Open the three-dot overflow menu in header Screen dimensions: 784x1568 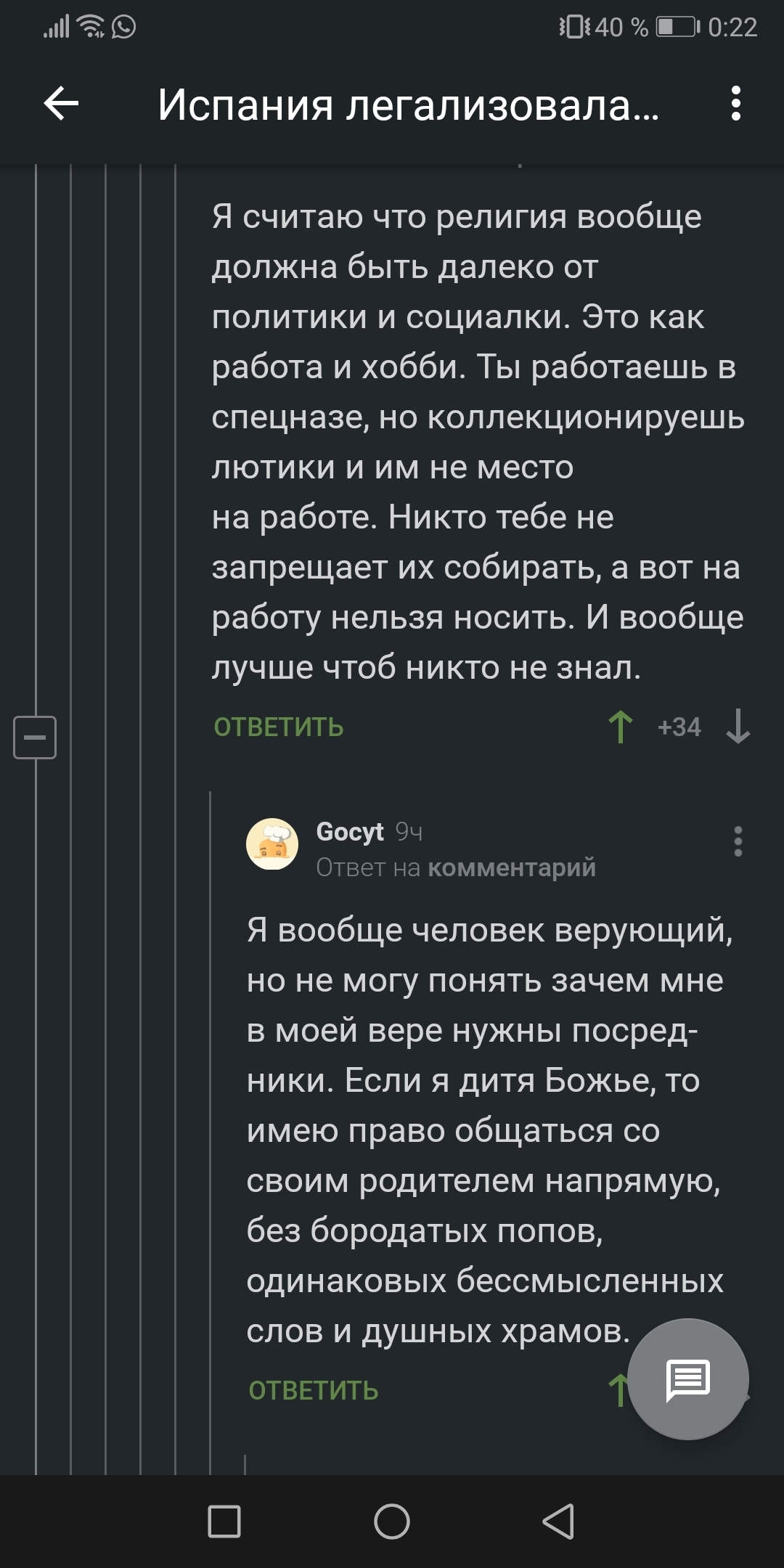(735, 104)
